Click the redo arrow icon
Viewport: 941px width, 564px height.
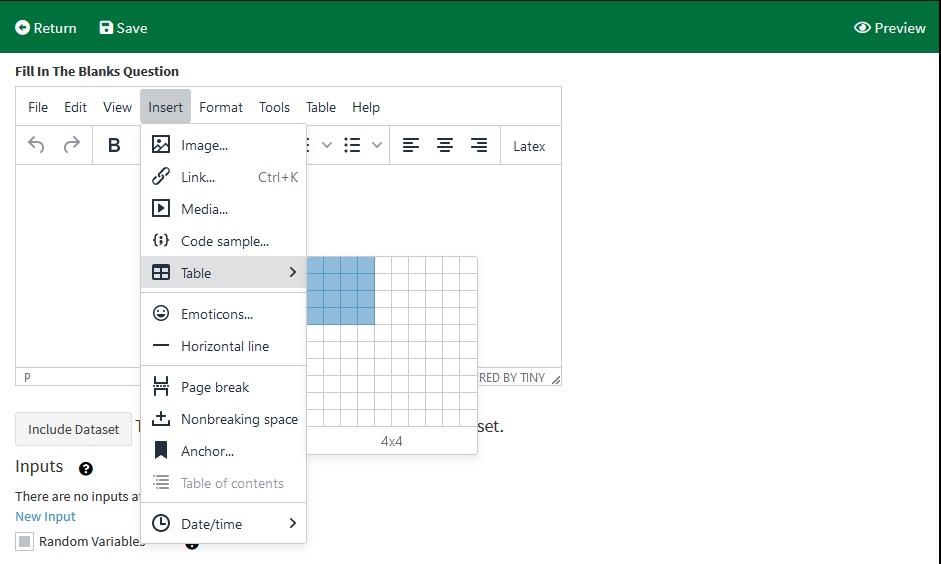click(72, 146)
